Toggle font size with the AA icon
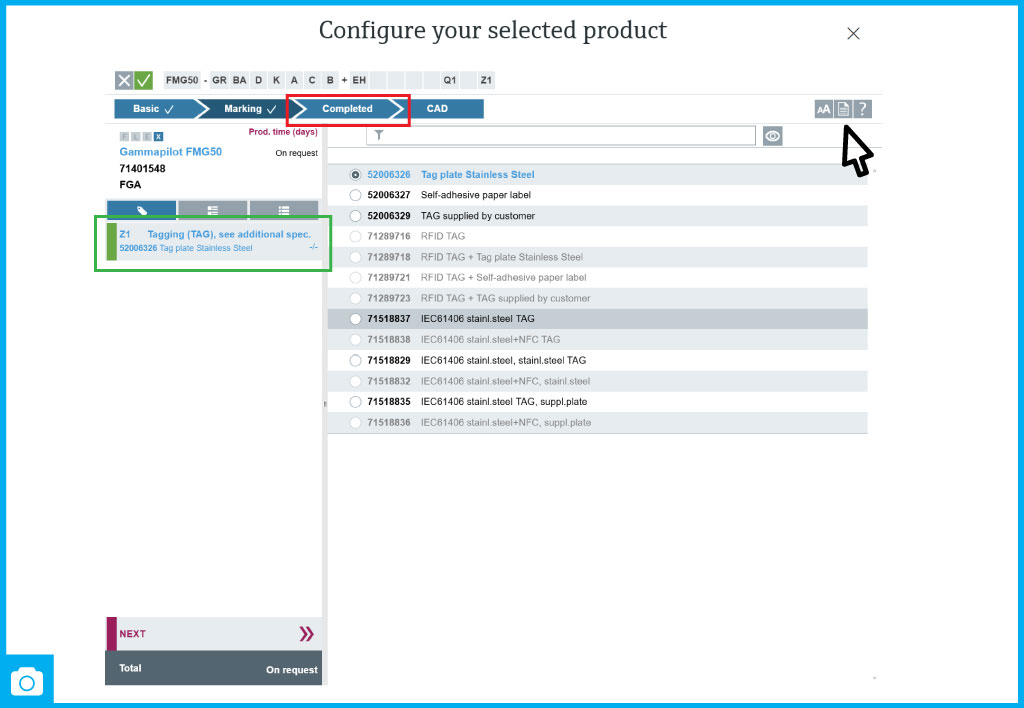The height and width of the screenshot is (708, 1024). (824, 109)
